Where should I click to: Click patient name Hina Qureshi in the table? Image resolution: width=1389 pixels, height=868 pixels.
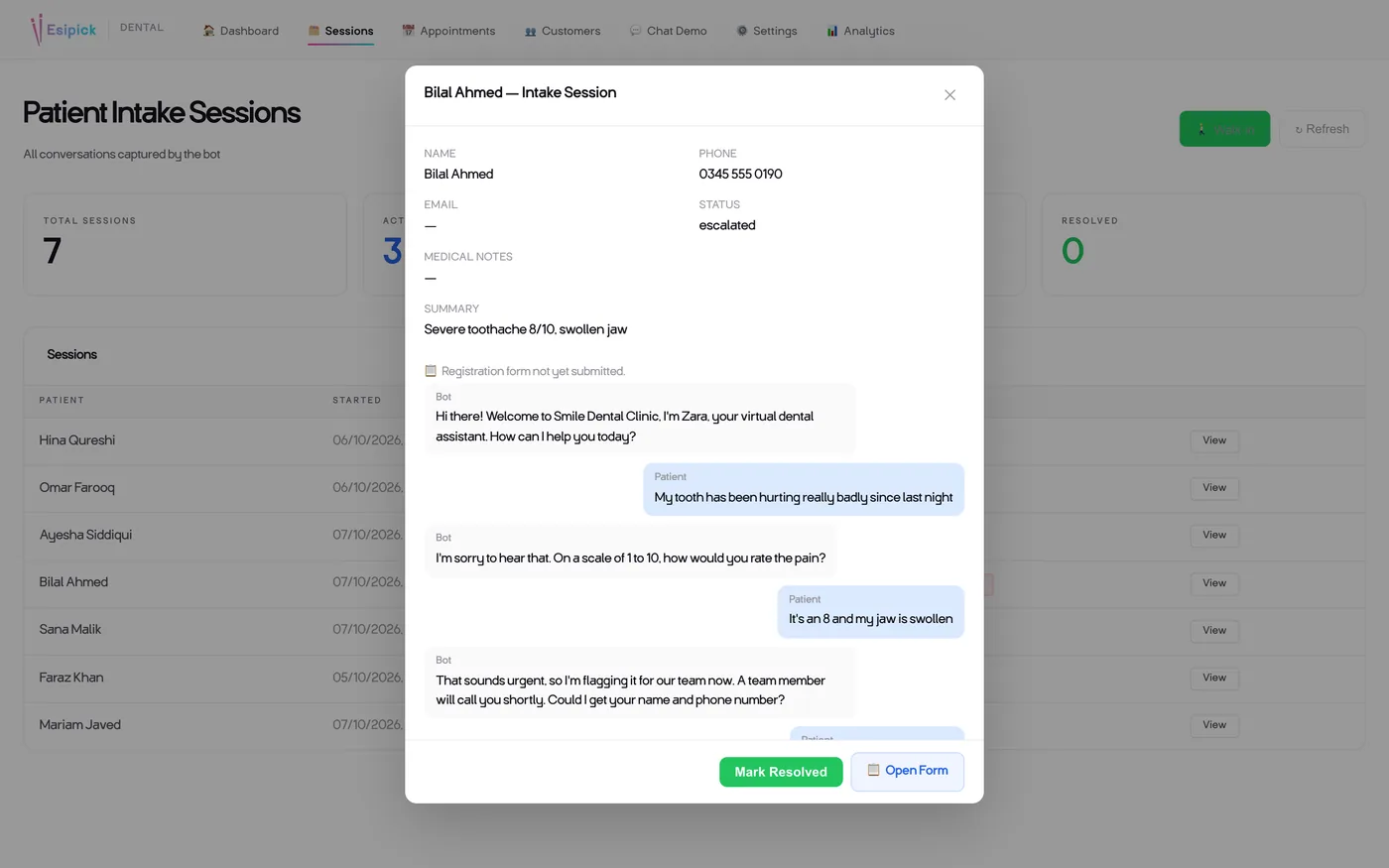coord(77,440)
